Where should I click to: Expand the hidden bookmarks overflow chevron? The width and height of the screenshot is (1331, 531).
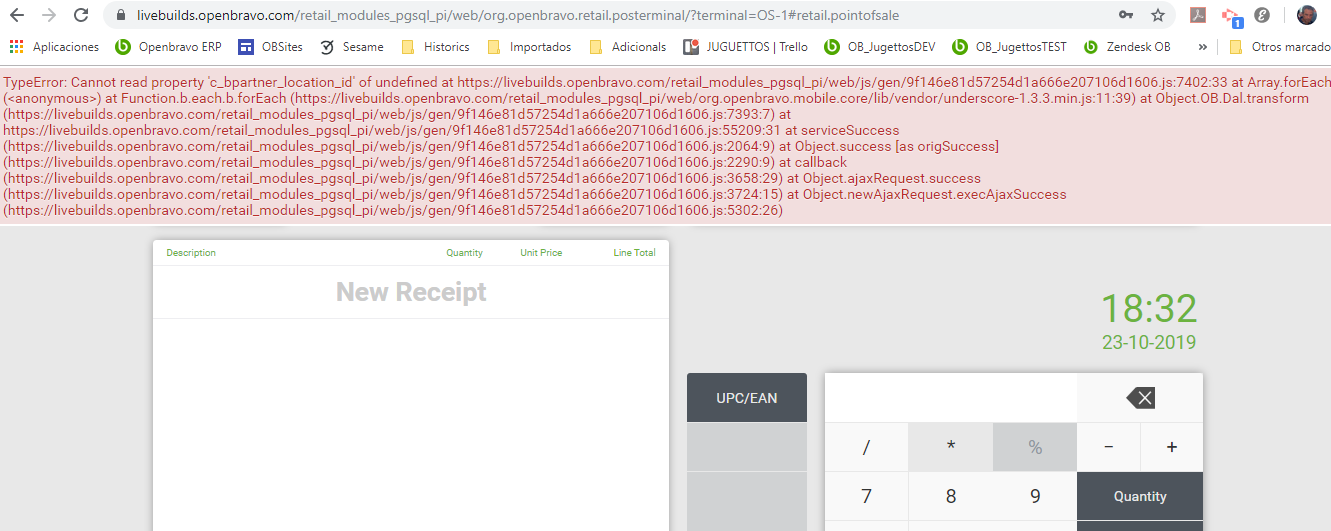click(x=1201, y=47)
